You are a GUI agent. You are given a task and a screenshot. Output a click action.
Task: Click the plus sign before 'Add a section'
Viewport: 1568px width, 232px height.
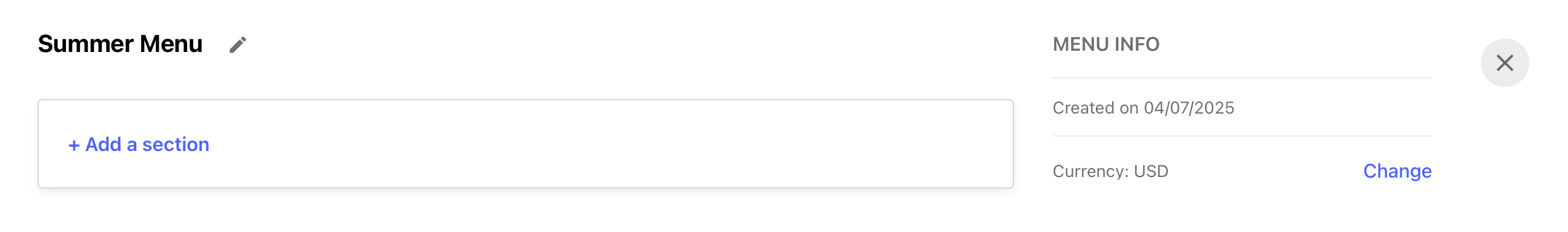74,145
